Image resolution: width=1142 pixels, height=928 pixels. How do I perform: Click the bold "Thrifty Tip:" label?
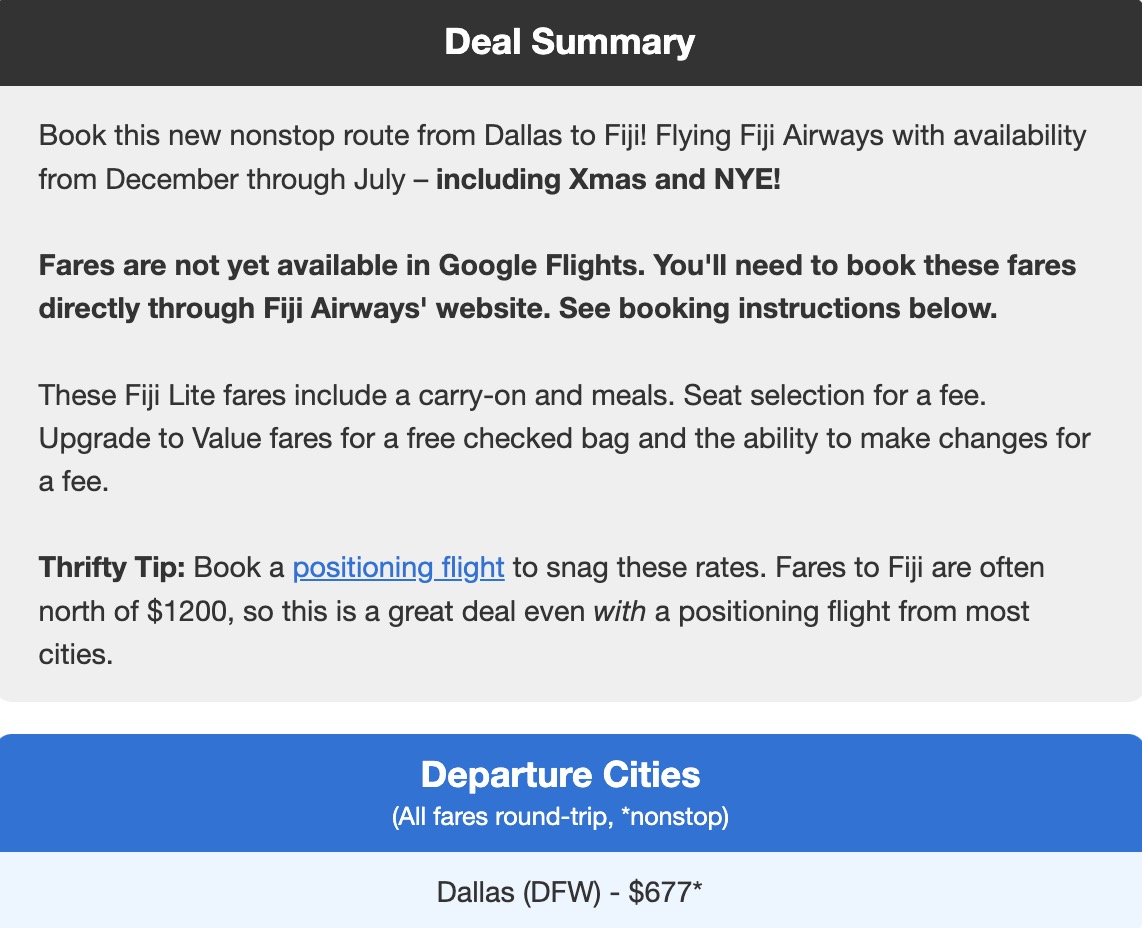(112, 568)
